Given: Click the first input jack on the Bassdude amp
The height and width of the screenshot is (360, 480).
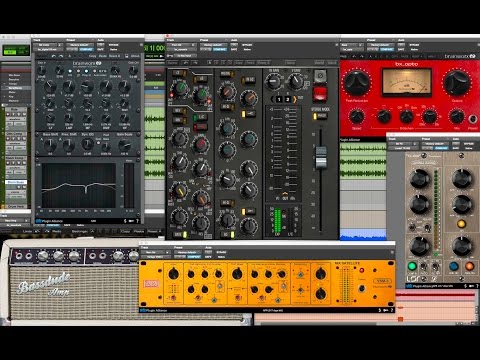Looking at the screenshot, I should click(19, 256).
